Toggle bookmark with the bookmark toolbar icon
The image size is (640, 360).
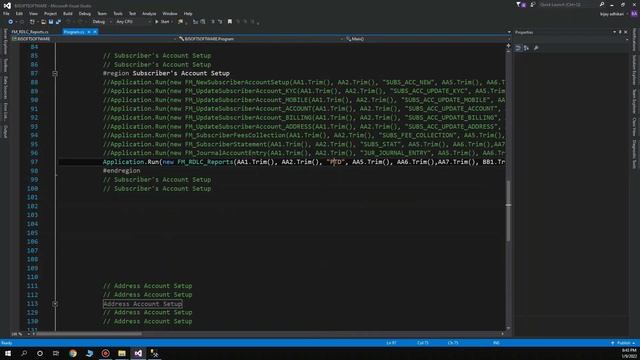[230, 22]
